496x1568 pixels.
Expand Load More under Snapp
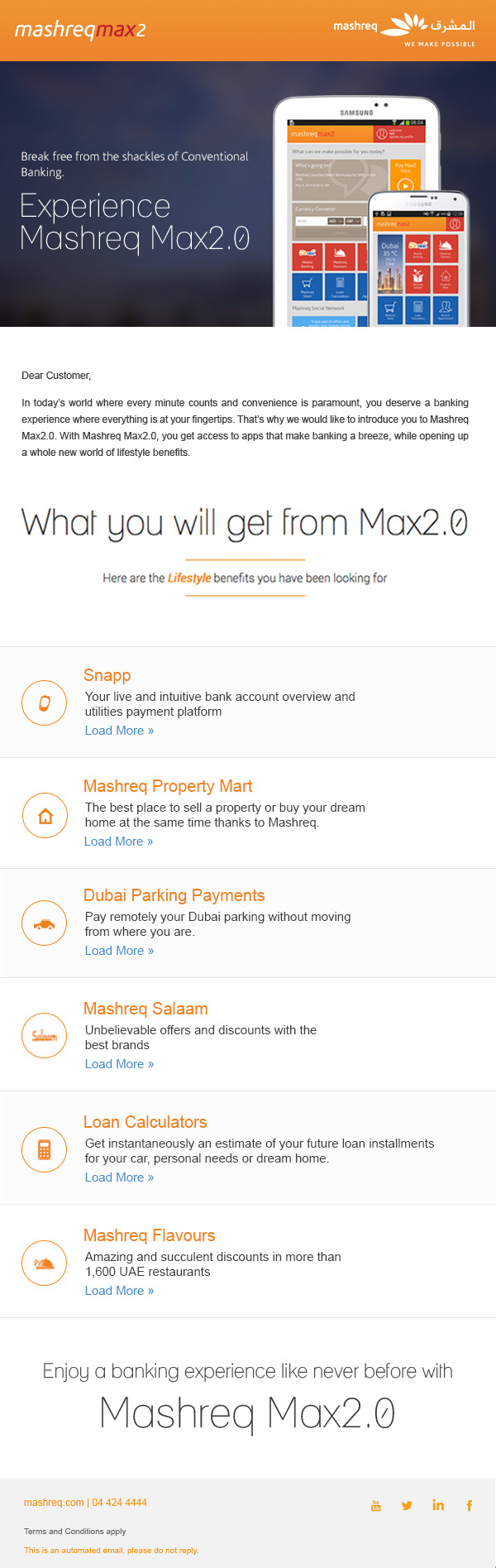119,731
